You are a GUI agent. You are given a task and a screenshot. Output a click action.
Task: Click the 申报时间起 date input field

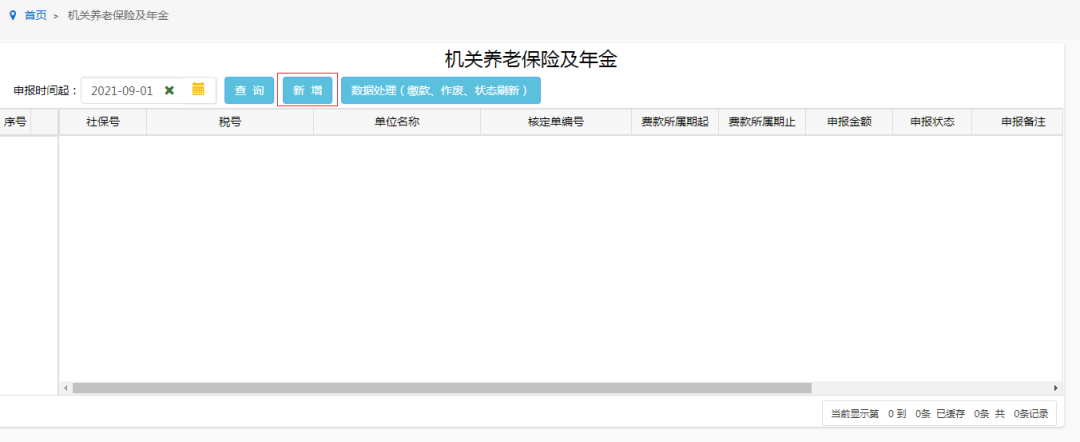(x=148, y=90)
